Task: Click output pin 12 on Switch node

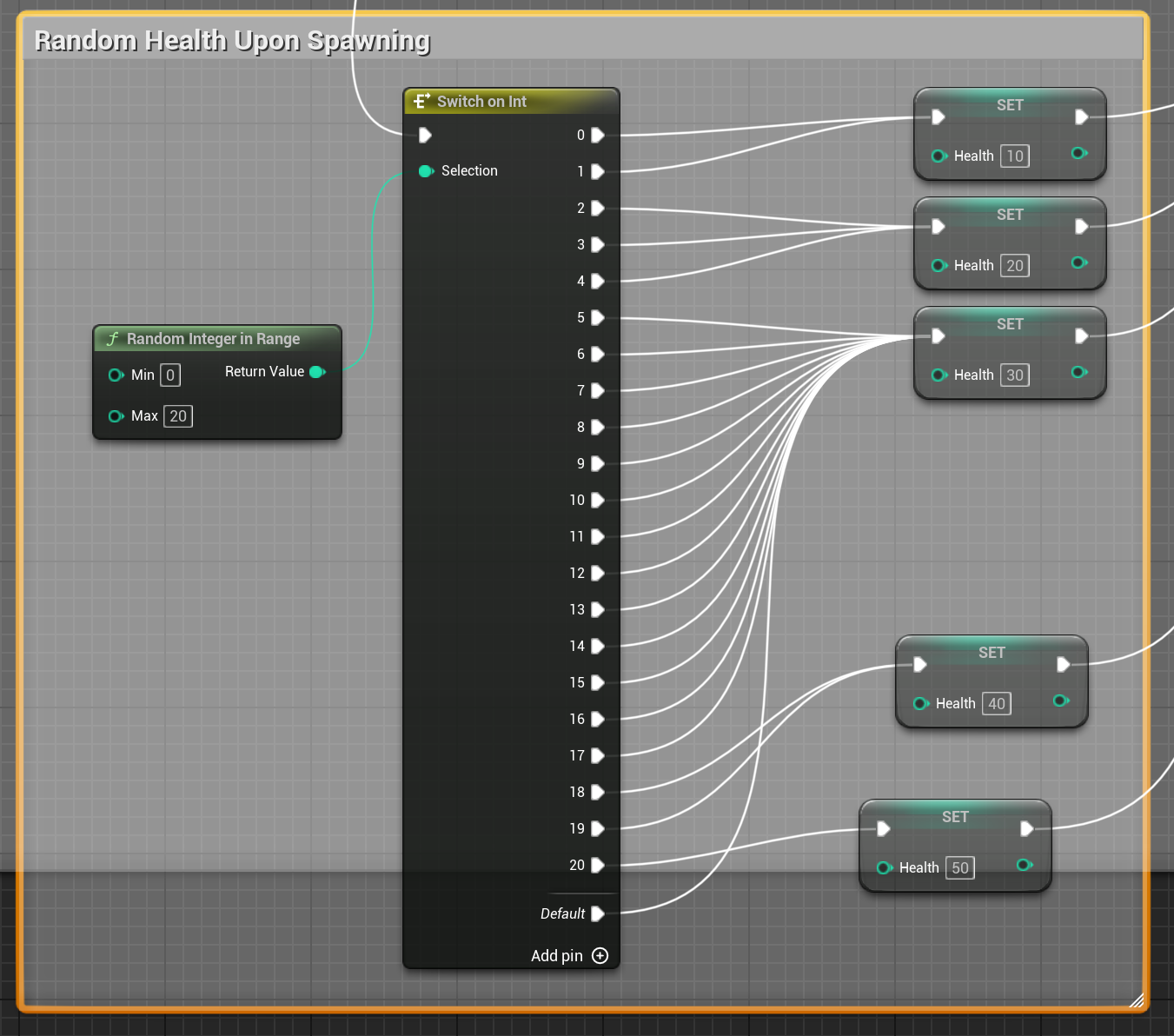Action: 598,574
